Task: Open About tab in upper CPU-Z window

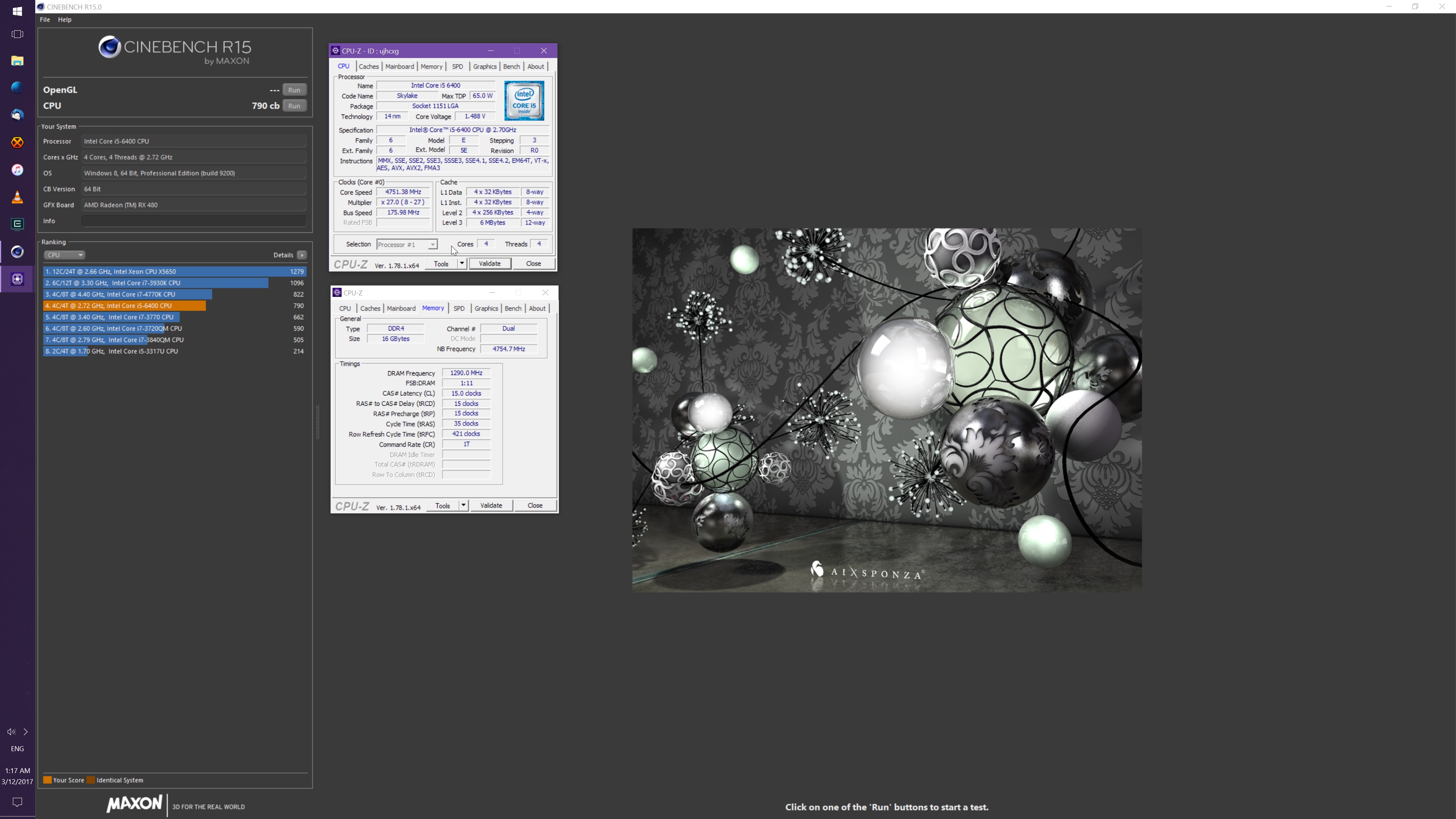Action: (x=536, y=67)
